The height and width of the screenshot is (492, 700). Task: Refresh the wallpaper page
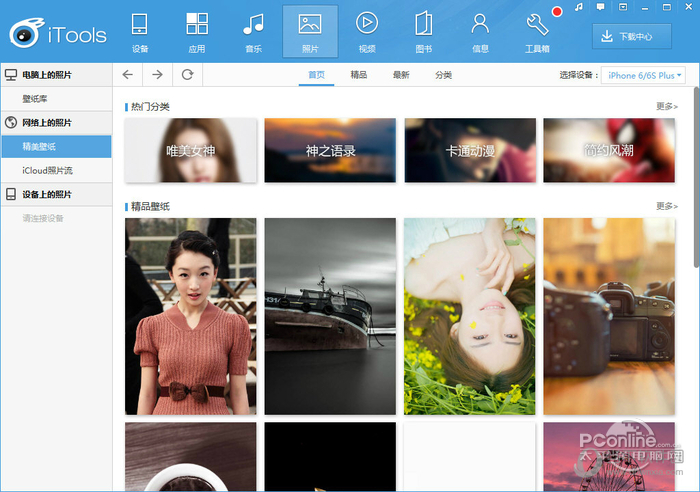coord(187,75)
